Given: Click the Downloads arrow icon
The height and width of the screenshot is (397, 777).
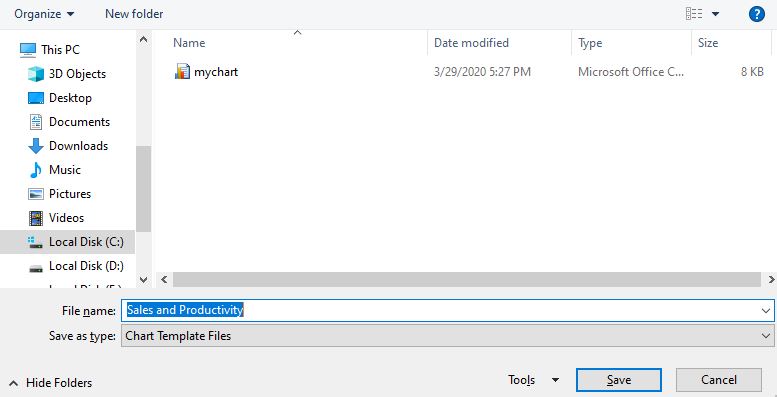Looking at the screenshot, I should pyautogui.click(x=36, y=146).
